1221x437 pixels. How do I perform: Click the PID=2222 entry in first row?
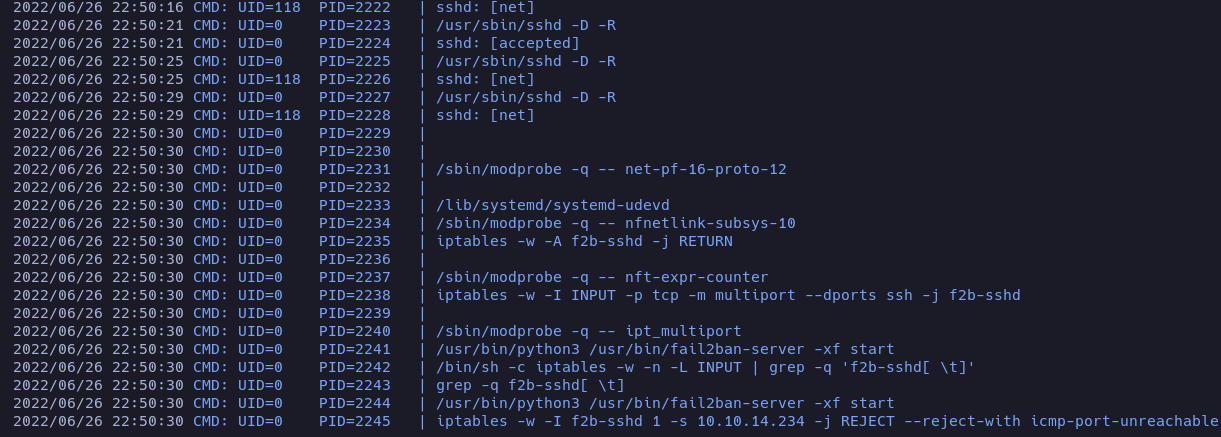coord(355,7)
